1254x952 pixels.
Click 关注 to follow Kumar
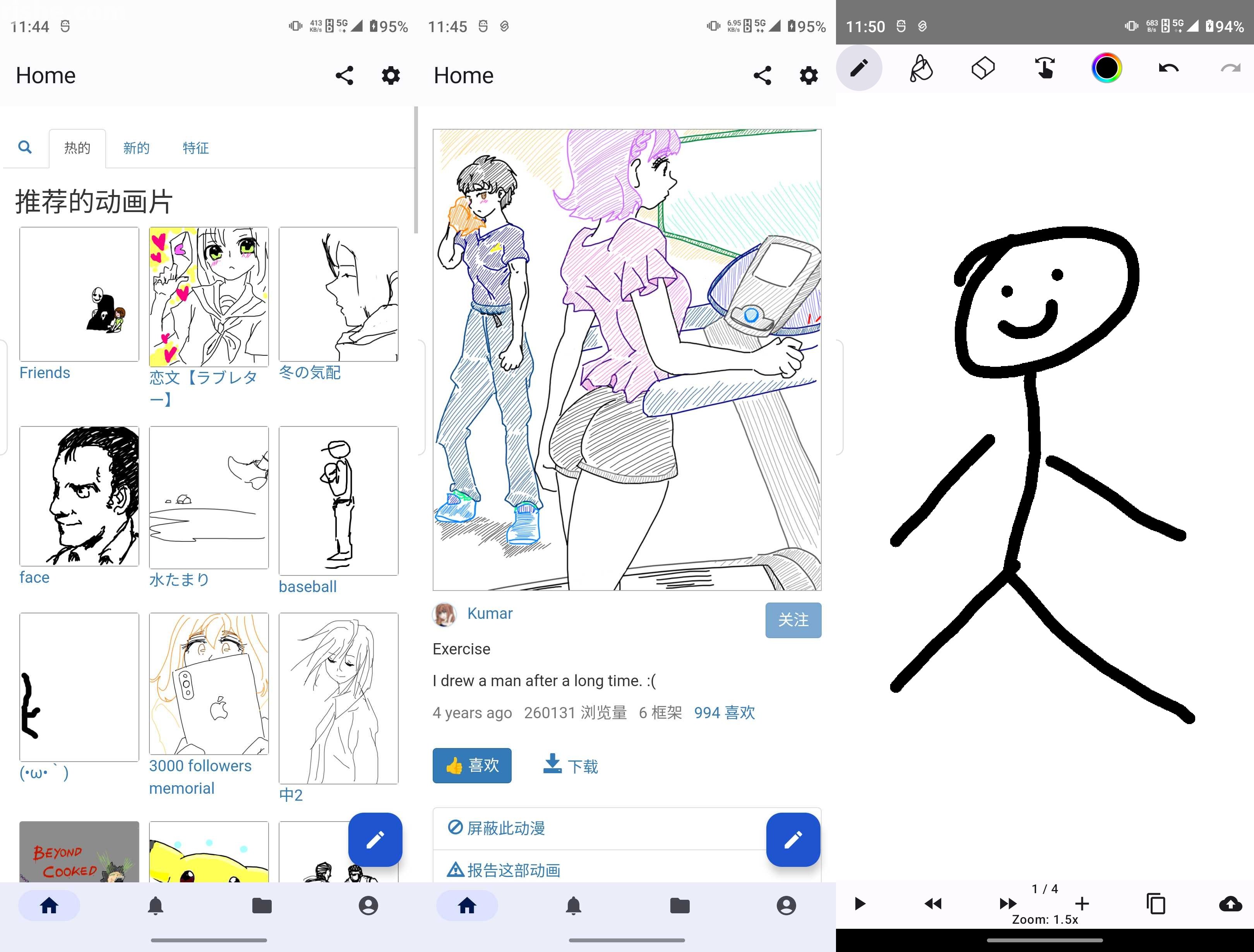793,620
